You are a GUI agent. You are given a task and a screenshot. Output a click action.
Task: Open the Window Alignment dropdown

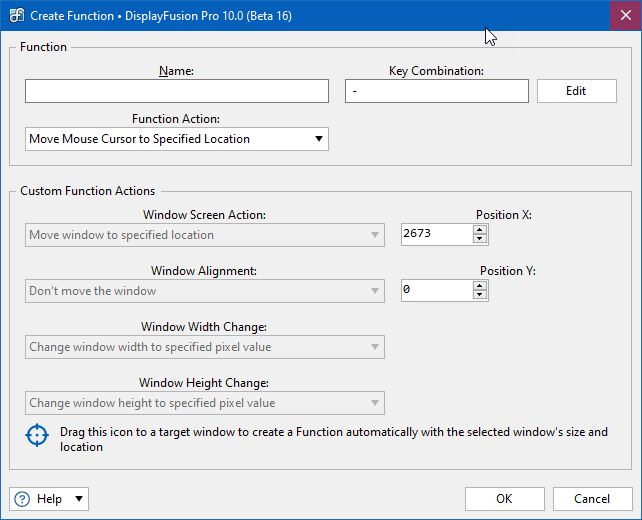pos(205,291)
